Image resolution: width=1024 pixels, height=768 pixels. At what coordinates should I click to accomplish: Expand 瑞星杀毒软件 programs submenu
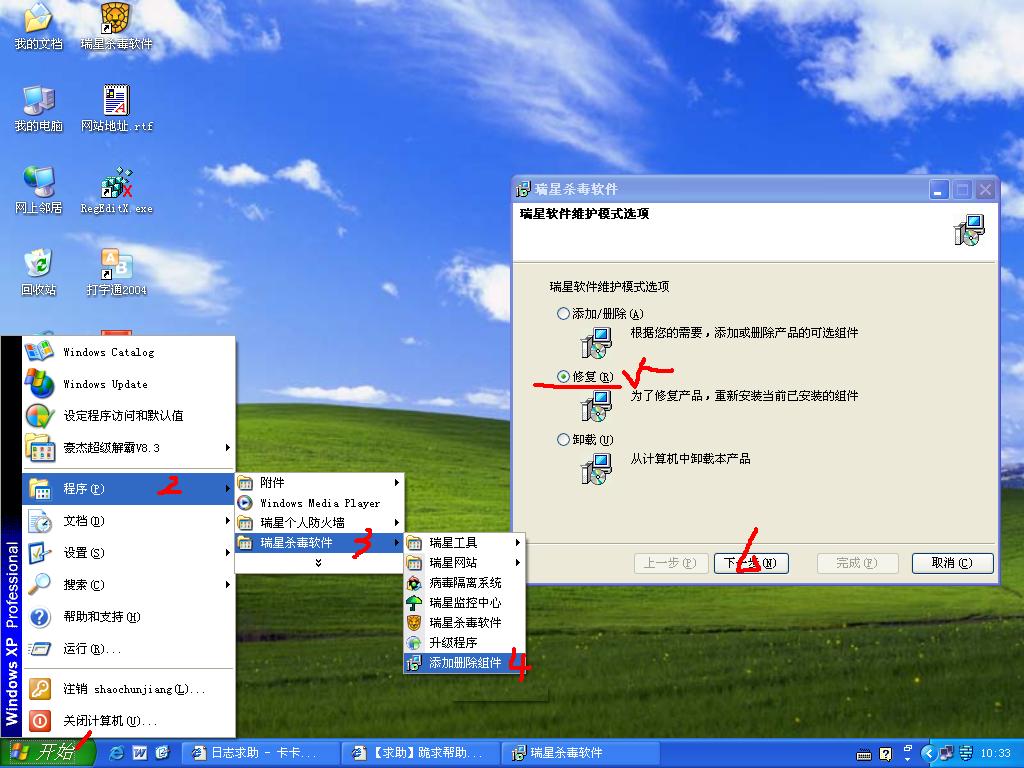(x=319, y=543)
